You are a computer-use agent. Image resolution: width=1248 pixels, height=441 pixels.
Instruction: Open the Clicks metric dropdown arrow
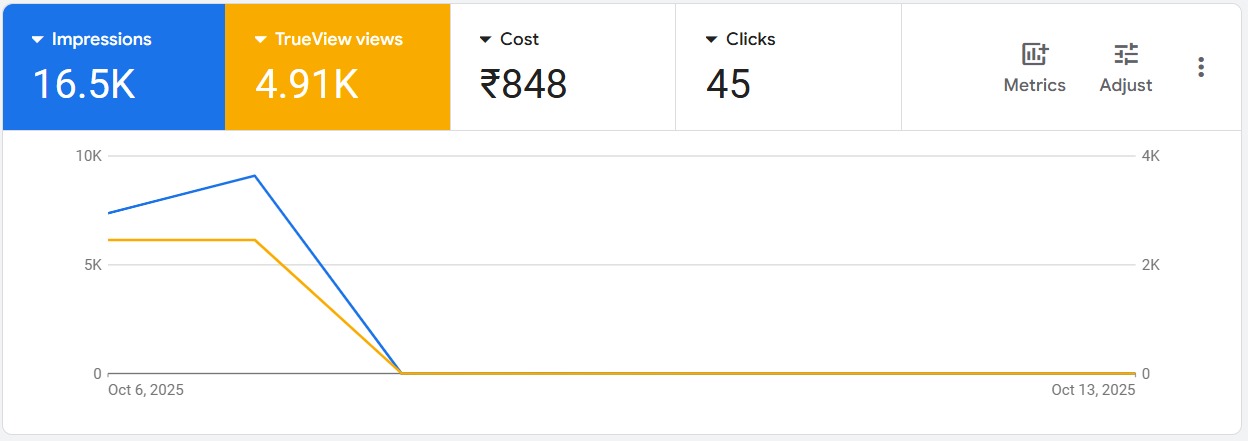pyautogui.click(x=712, y=40)
